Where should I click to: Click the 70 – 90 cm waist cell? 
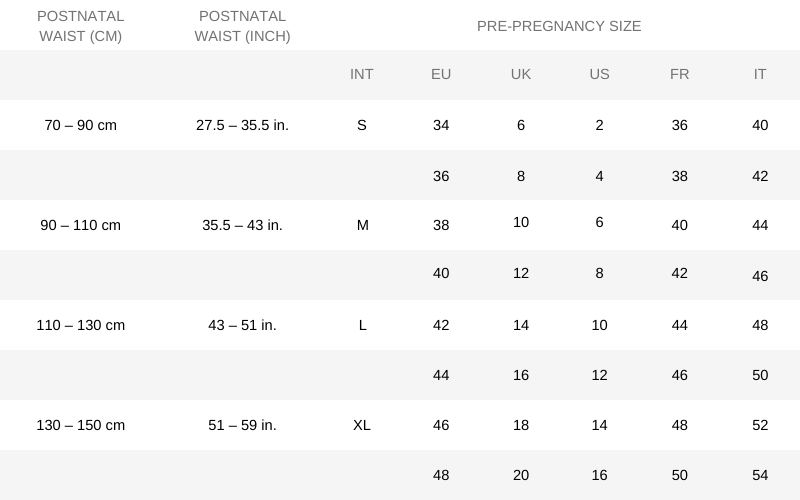80,125
